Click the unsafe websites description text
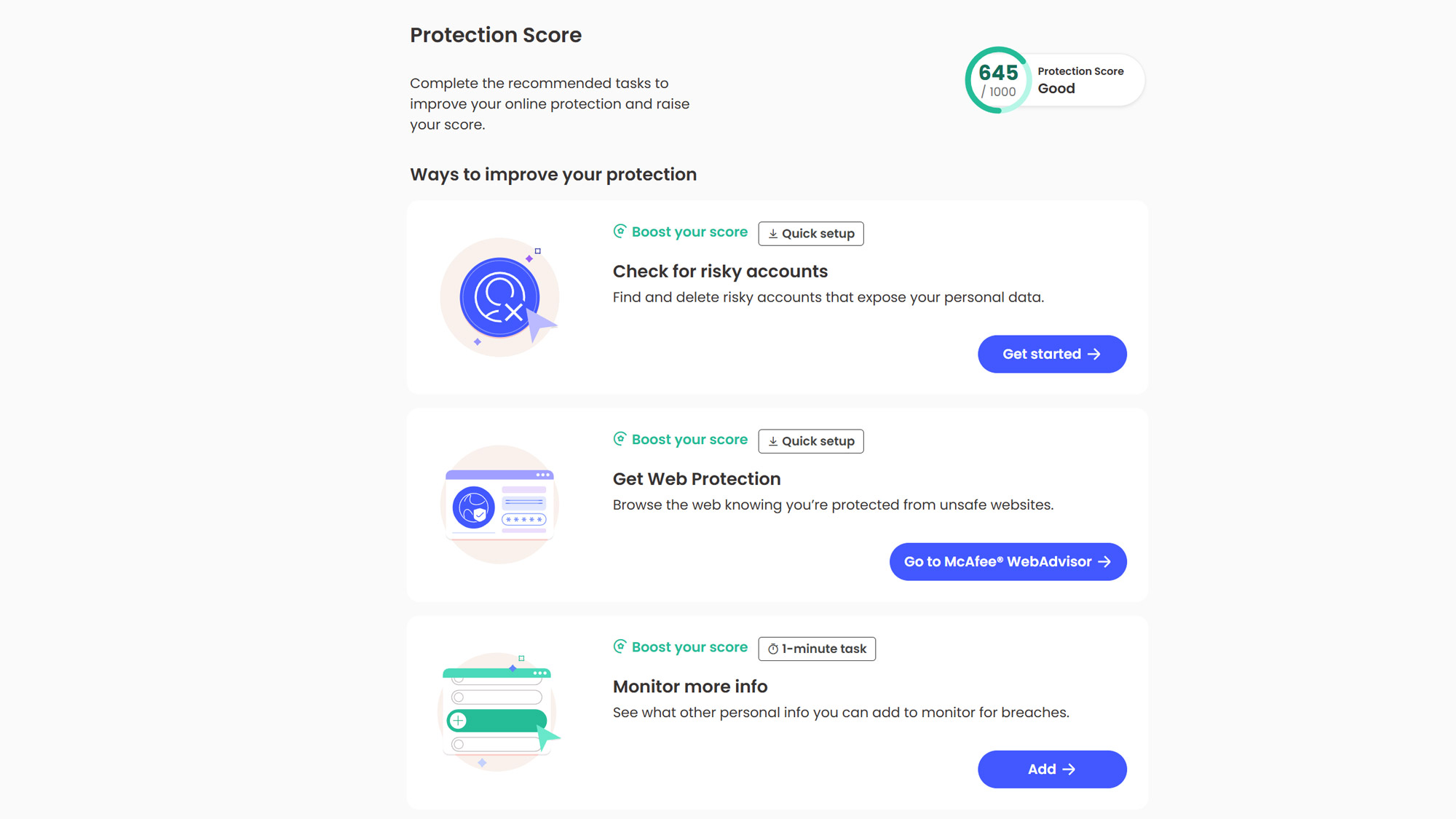 click(x=833, y=505)
